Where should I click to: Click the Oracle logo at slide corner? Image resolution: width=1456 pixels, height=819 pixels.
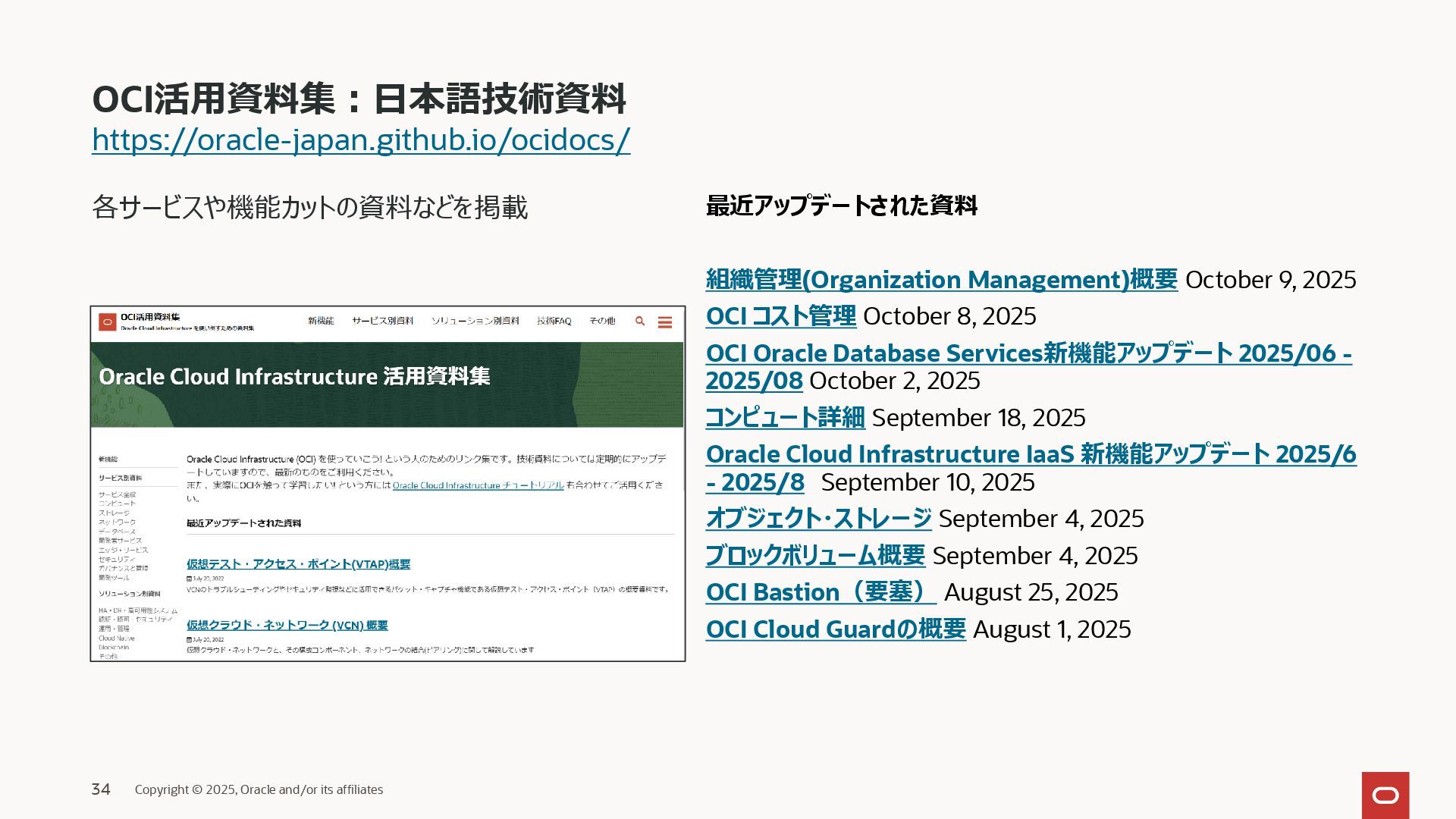tap(1385, 795)
